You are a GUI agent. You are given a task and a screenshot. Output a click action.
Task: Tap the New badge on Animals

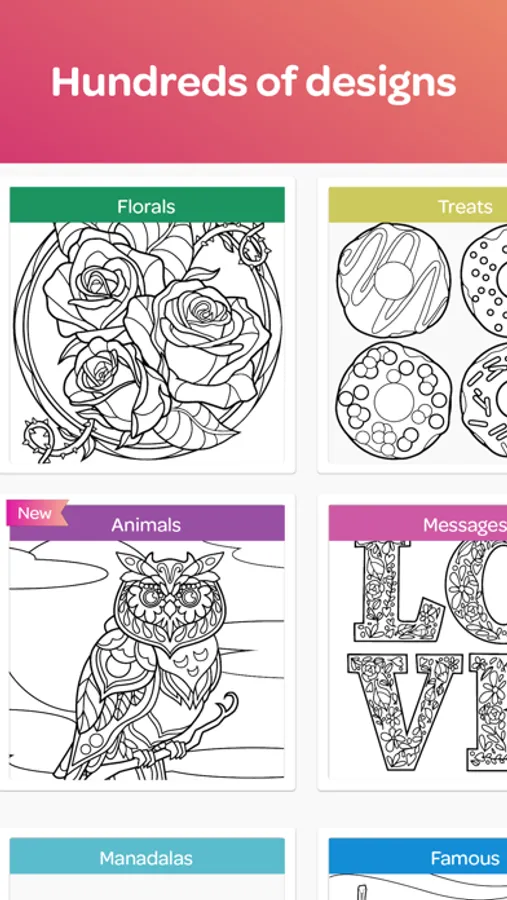click(37, 513)
